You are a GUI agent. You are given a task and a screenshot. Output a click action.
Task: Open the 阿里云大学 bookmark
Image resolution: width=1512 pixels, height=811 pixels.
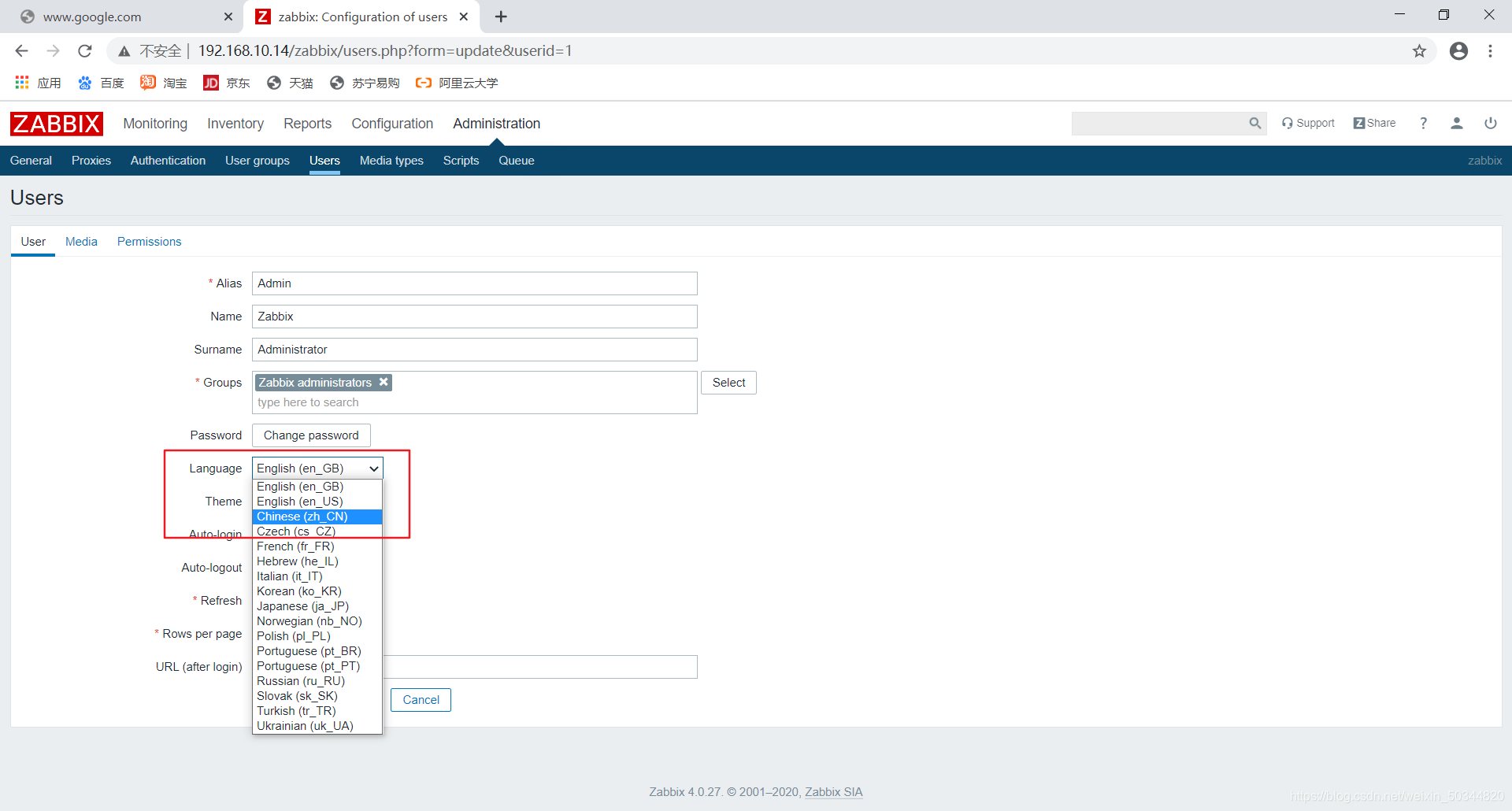pos(458,83)
